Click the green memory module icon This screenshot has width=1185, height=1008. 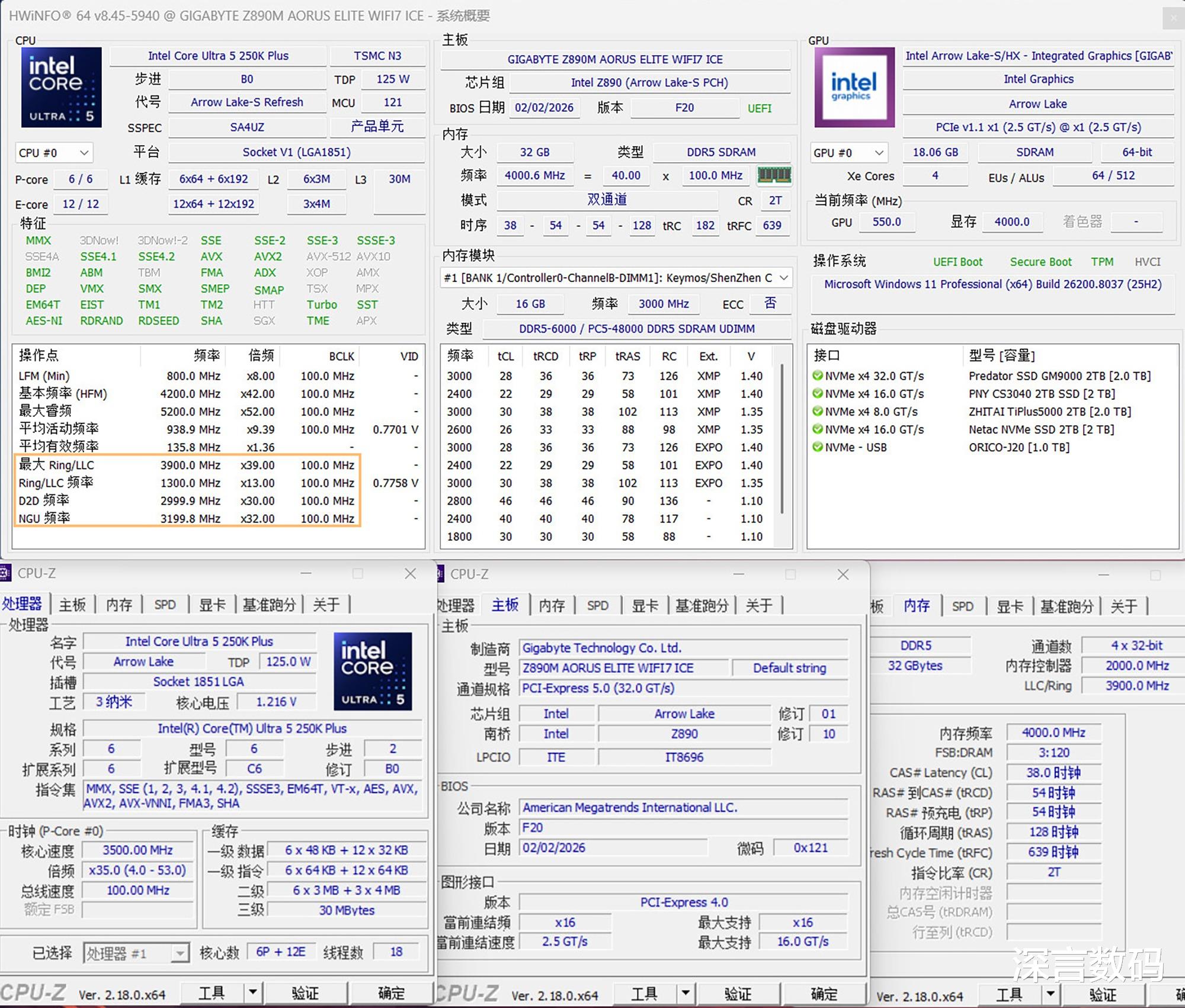click(x=774, y=175)
